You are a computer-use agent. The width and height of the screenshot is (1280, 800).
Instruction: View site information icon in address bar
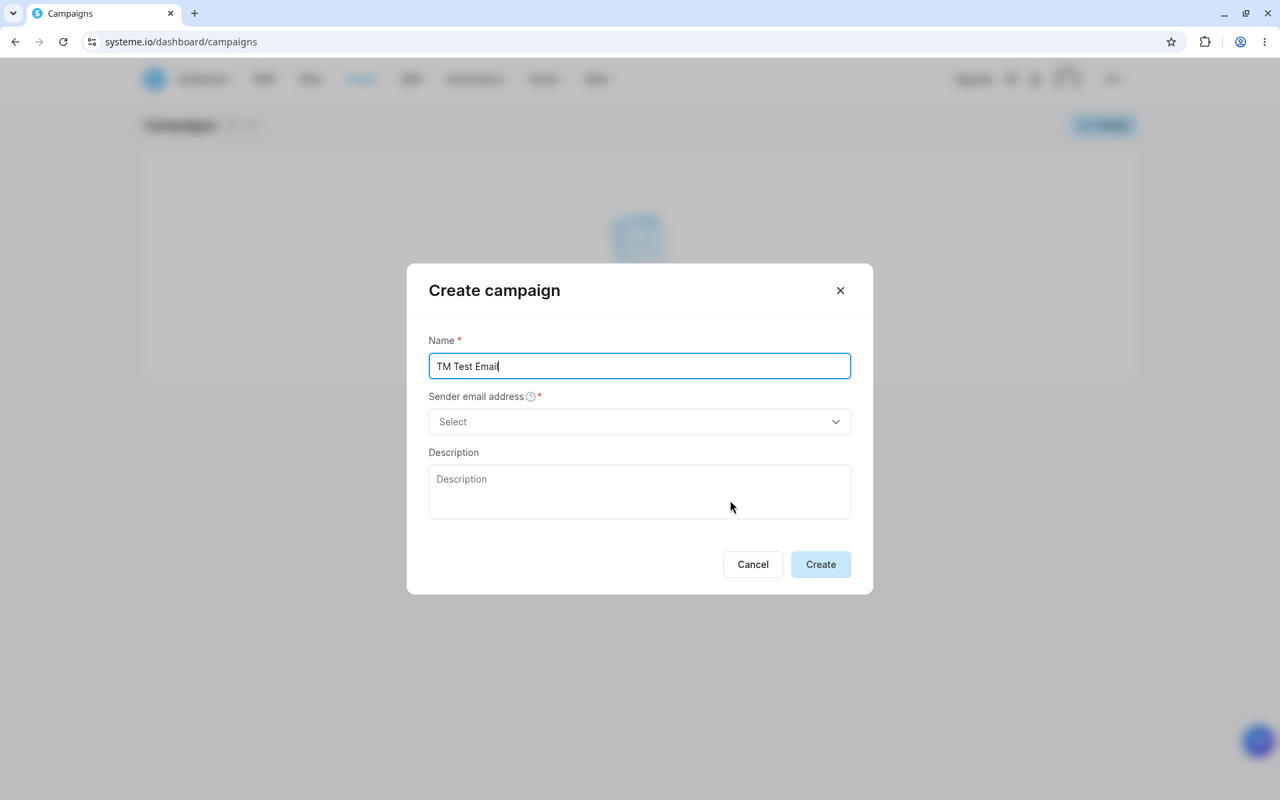[91, 42]
